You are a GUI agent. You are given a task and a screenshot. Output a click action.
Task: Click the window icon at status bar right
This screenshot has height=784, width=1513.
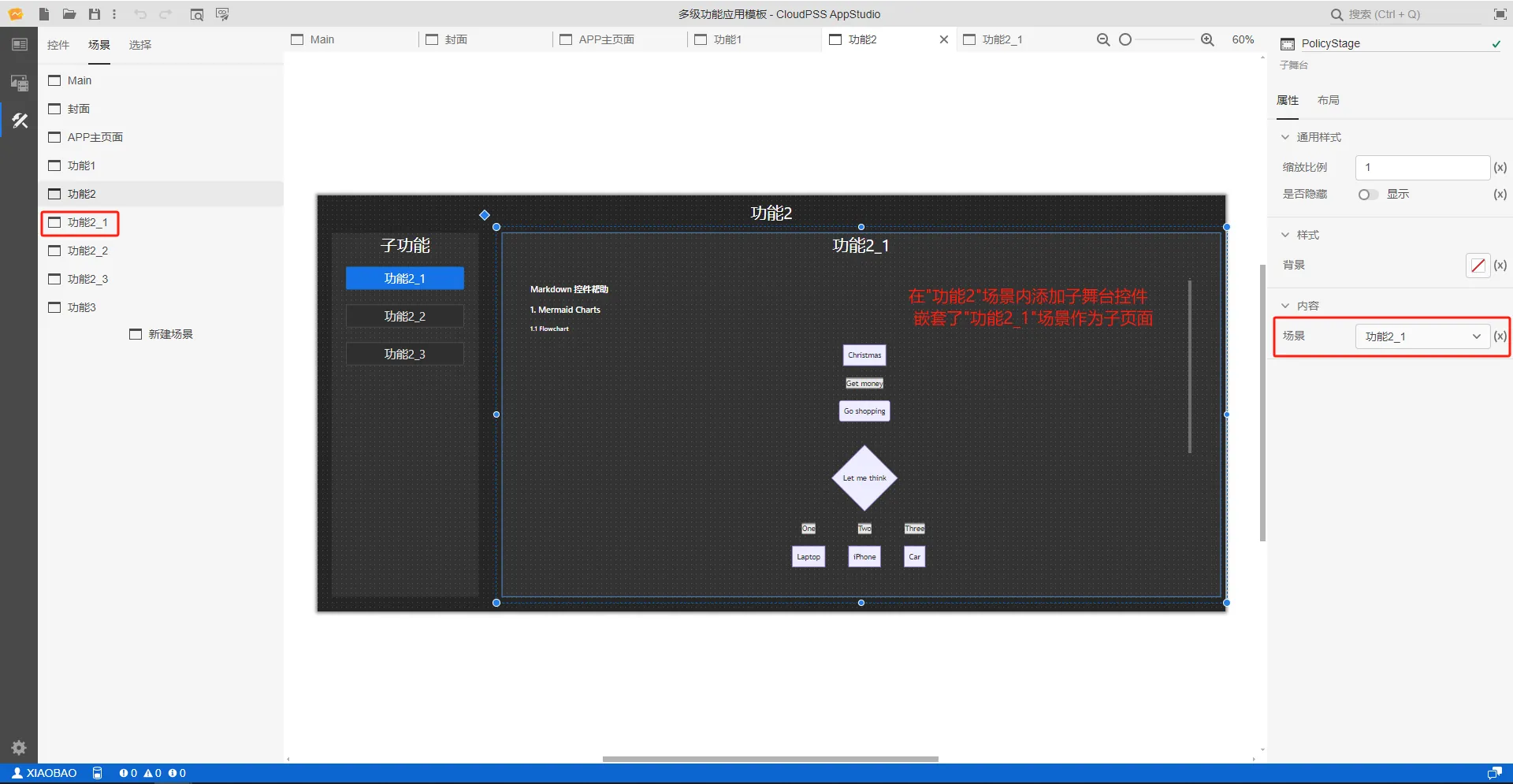point(1494,773)
